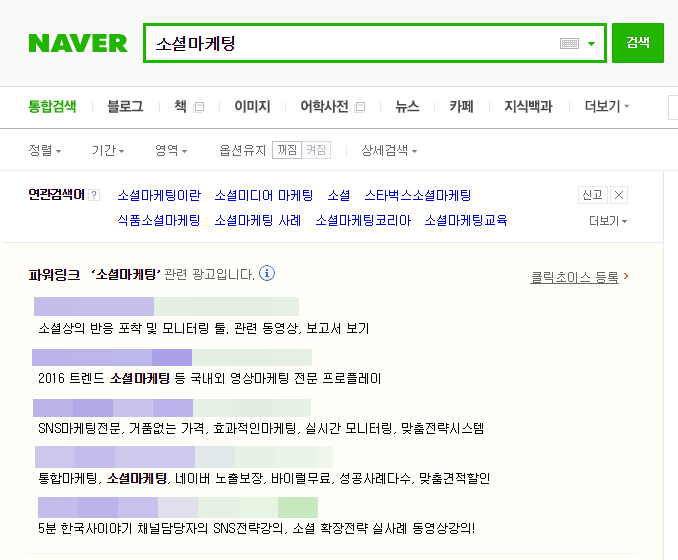
Task: Set 옵션유지 toggle to 꺼짐
Action: 287,150
